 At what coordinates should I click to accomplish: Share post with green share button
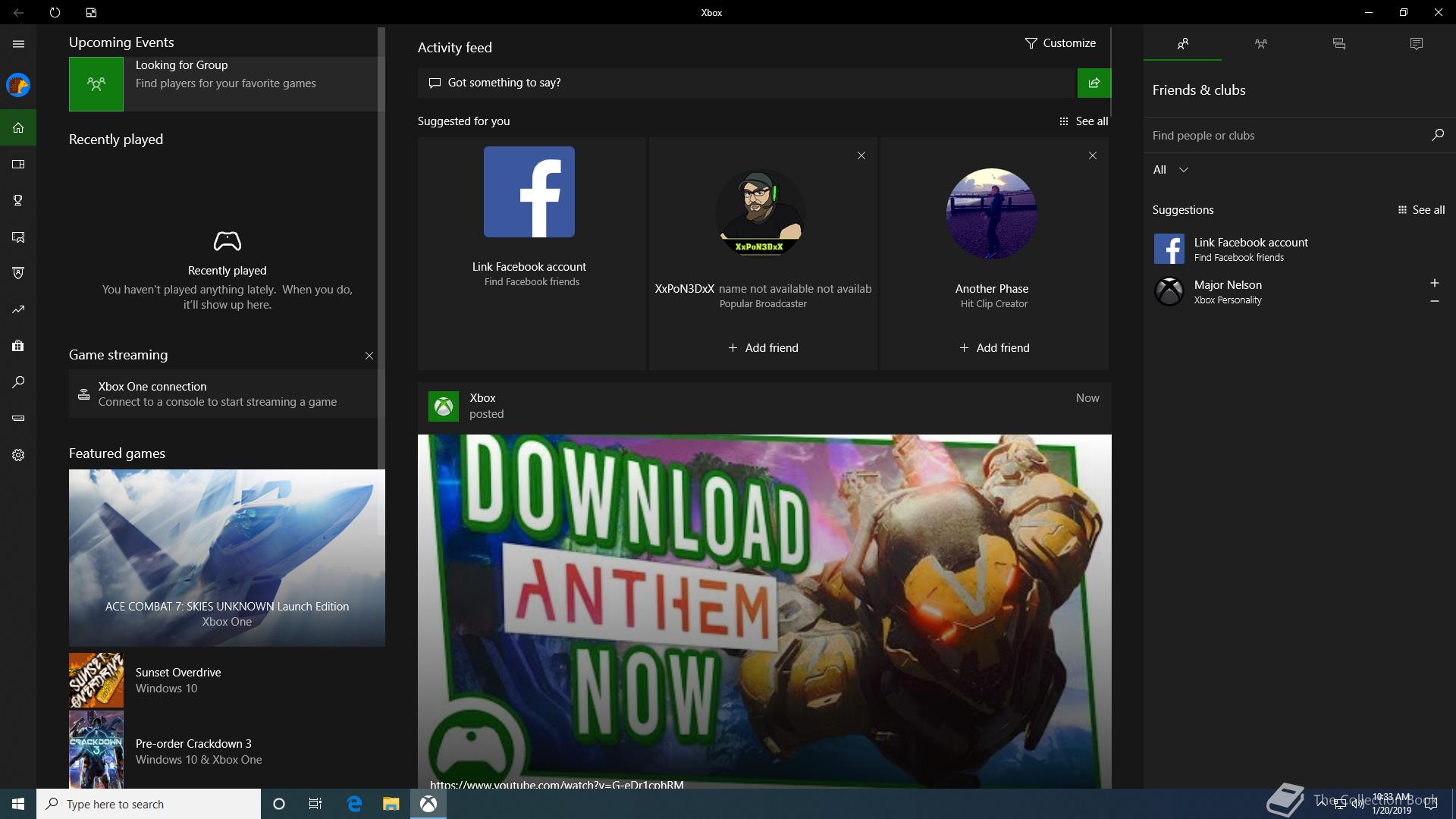[x=1094, y=83]
